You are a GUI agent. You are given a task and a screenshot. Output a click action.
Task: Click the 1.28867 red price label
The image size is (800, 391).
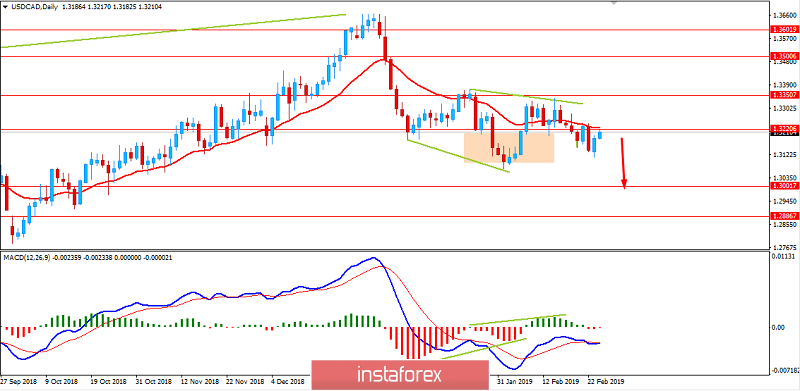tap(785, 216)
